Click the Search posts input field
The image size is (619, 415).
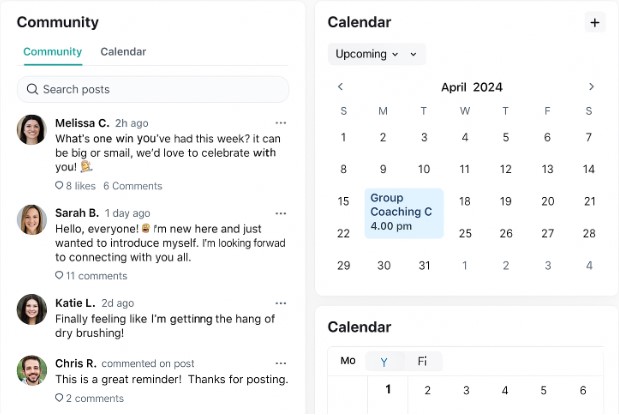point(153,89)
